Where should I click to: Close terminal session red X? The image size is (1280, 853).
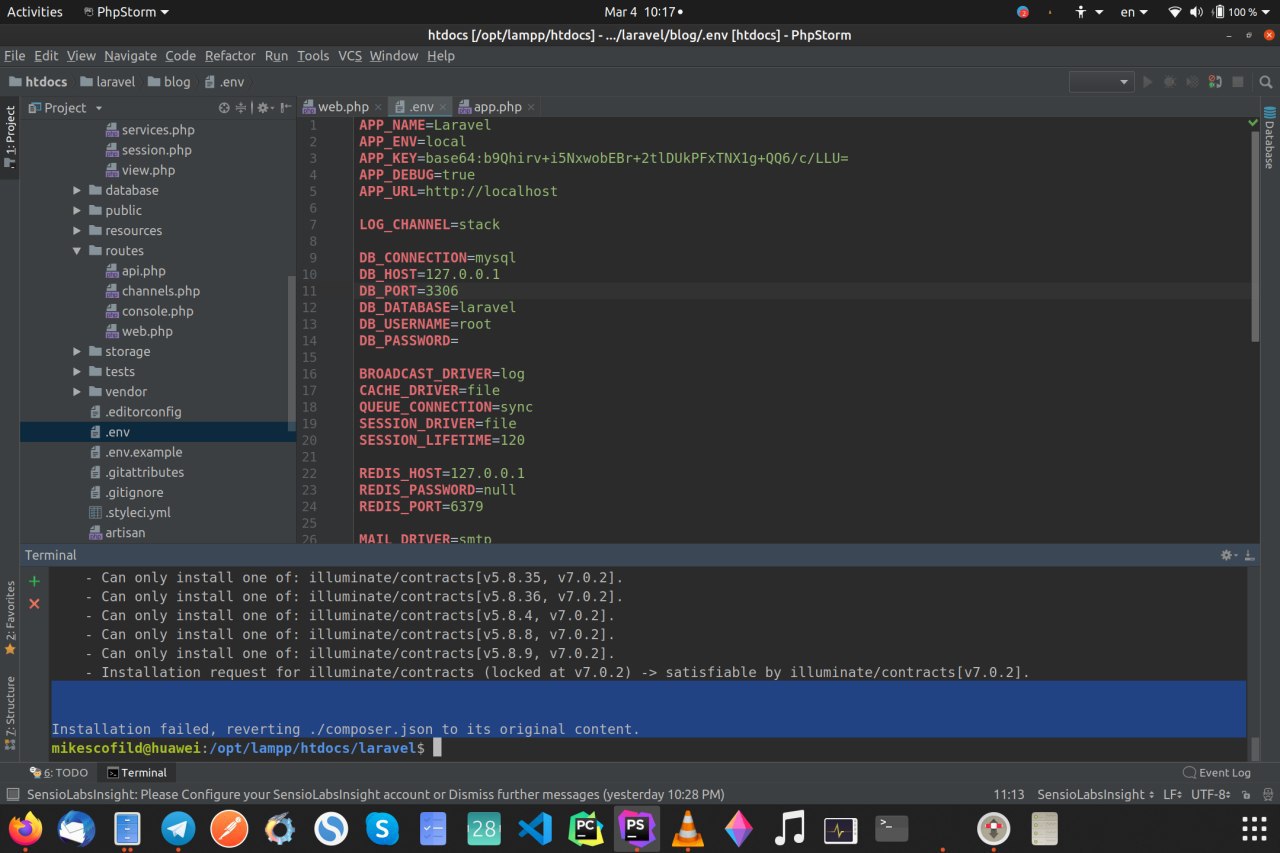(x=34, y=603)
